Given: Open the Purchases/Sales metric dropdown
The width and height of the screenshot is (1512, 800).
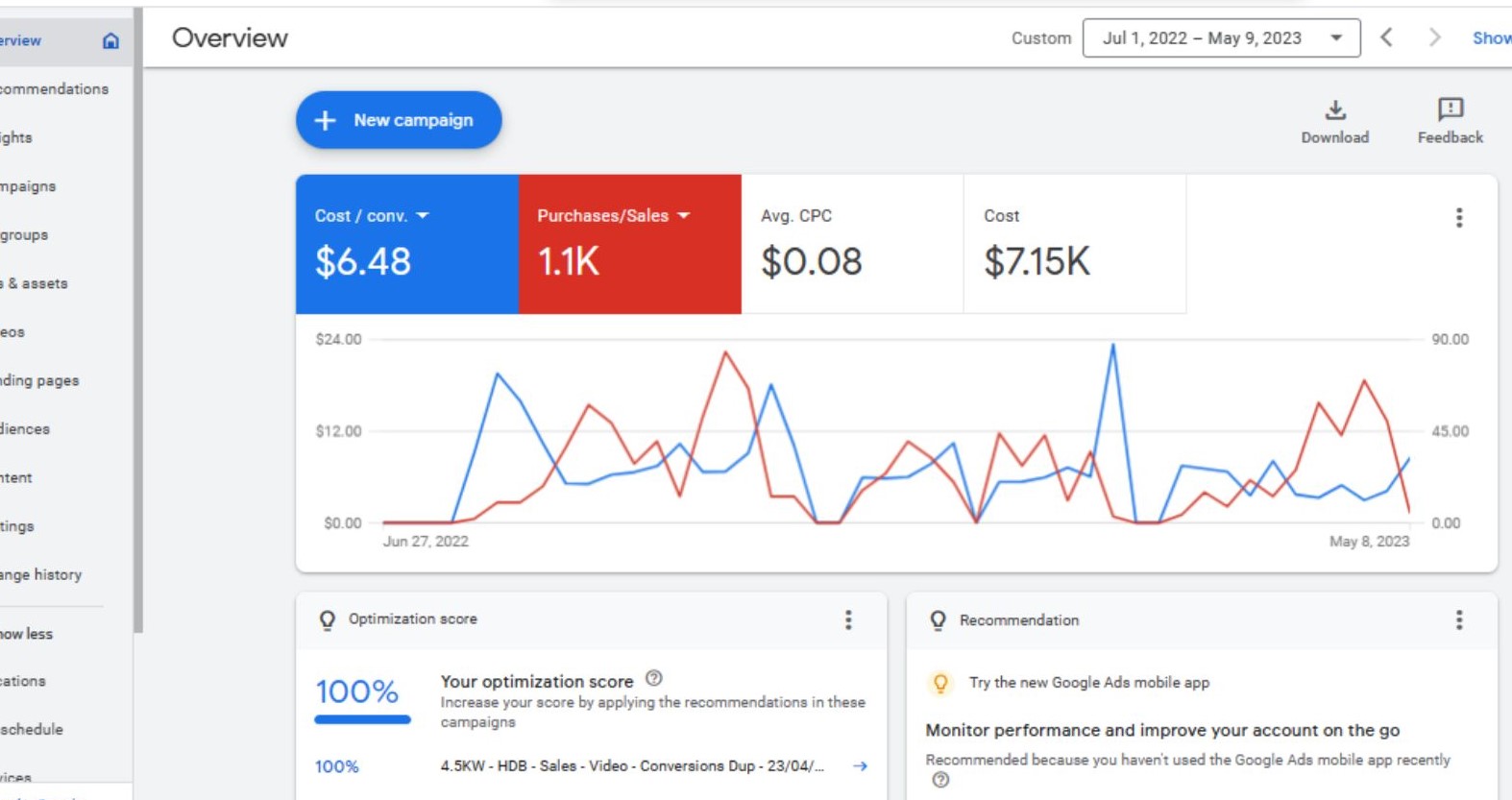Looking at the screenshot, I should tap(684, 216).
